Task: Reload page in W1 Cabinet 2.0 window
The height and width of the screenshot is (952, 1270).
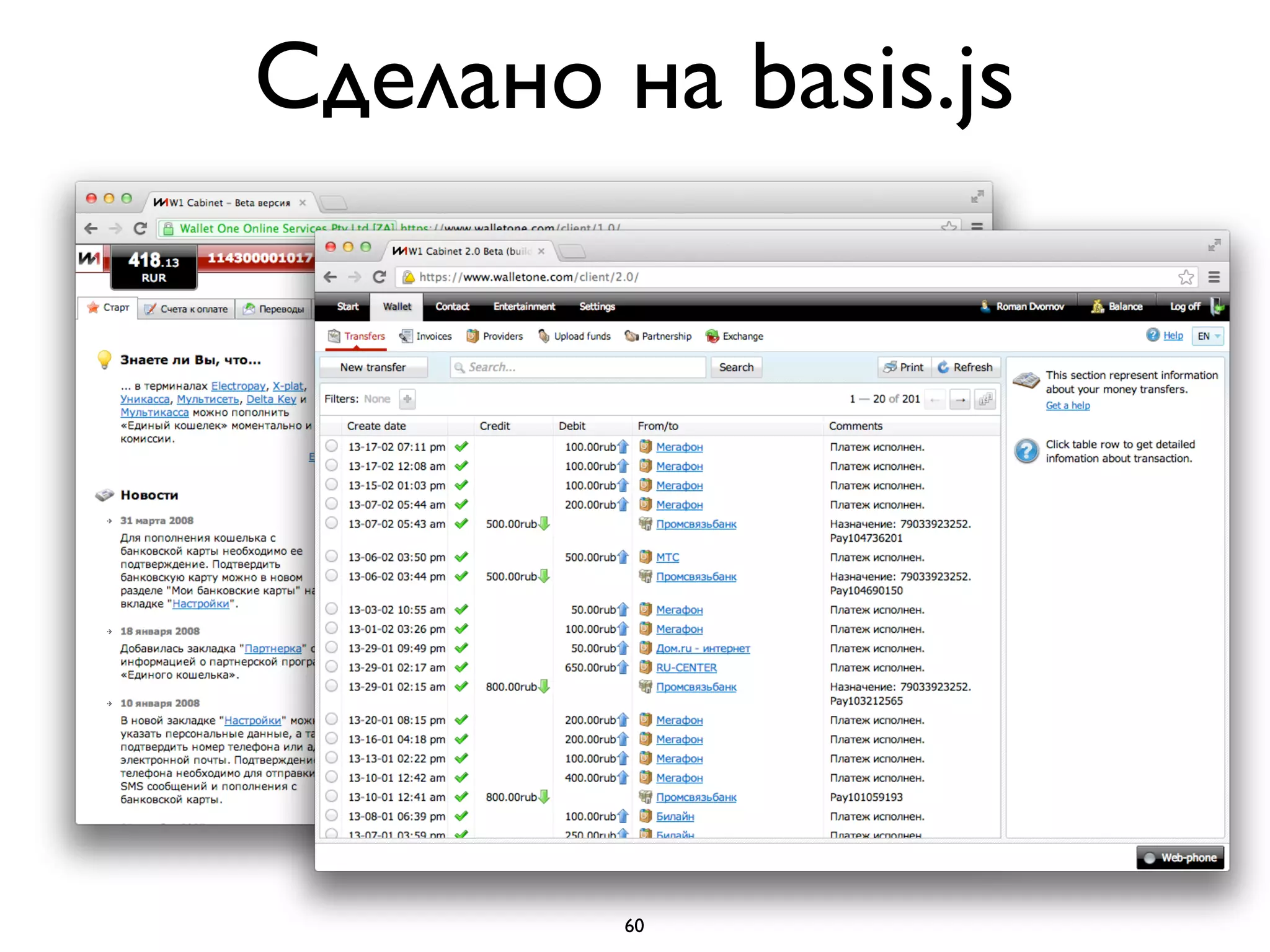Action: tap(380, 277)
